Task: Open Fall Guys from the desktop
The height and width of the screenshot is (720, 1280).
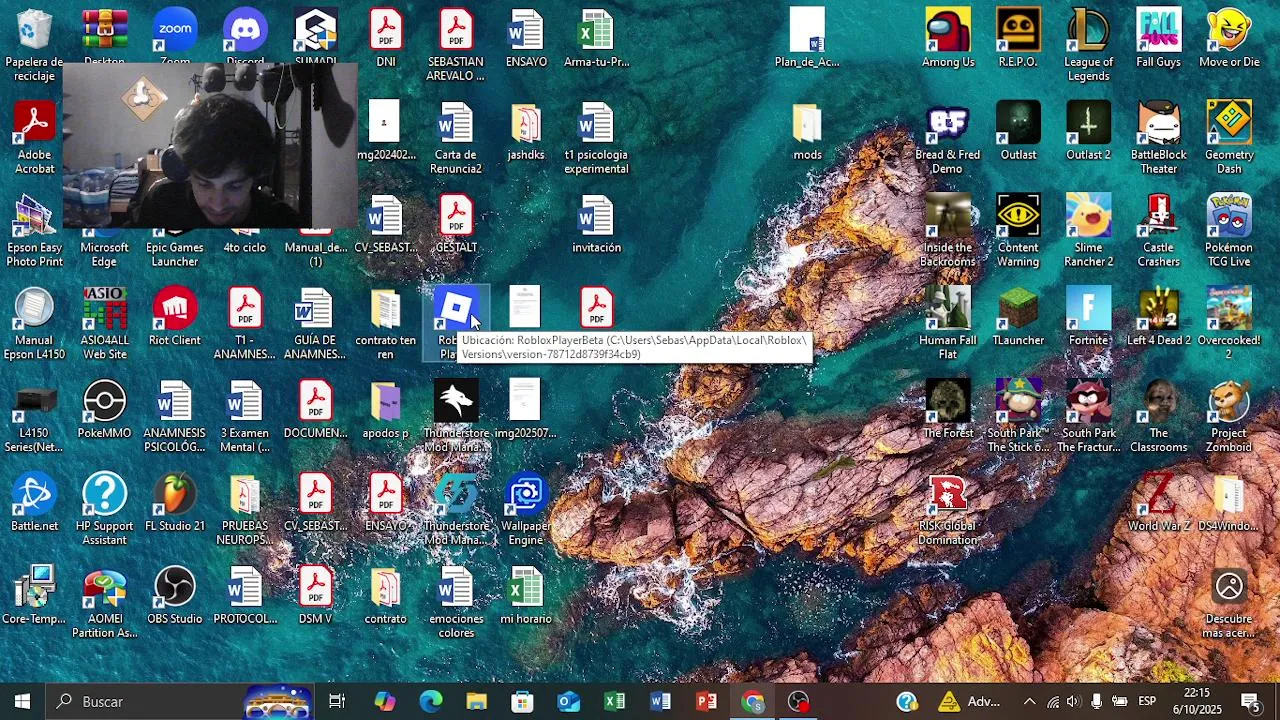Action: point(1158,38)
